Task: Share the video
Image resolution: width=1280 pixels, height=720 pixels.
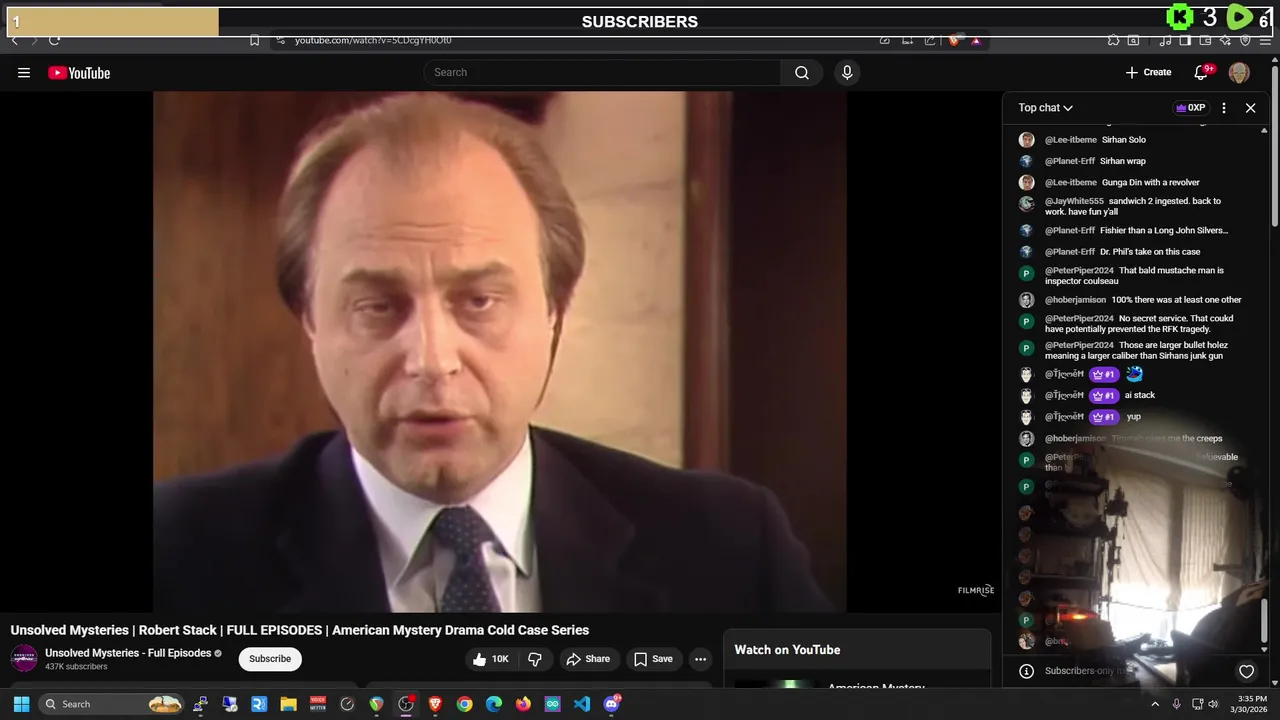Action: [x=588, y=659]
